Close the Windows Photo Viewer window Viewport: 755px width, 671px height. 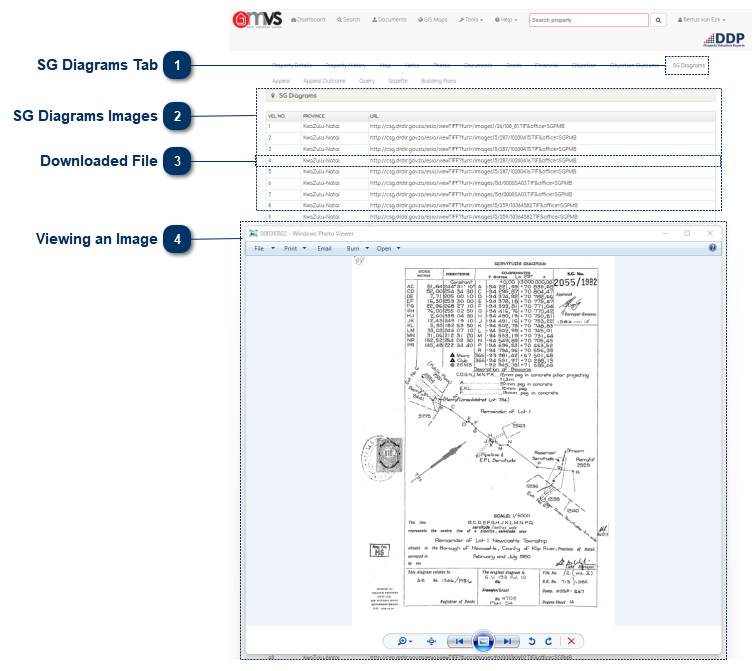click(x=710, y=233)
